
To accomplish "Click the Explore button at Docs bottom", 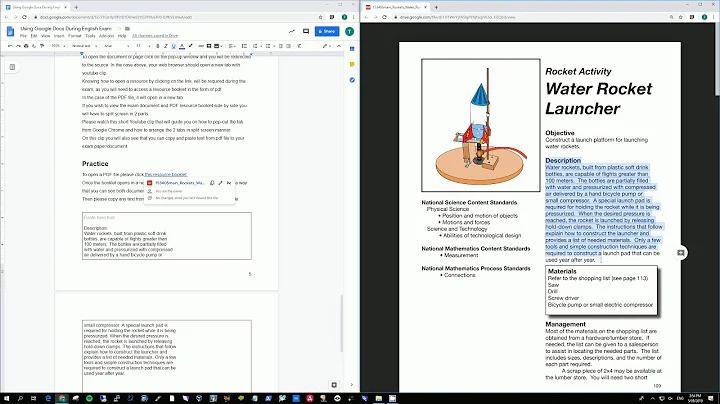I will (334, 385).
